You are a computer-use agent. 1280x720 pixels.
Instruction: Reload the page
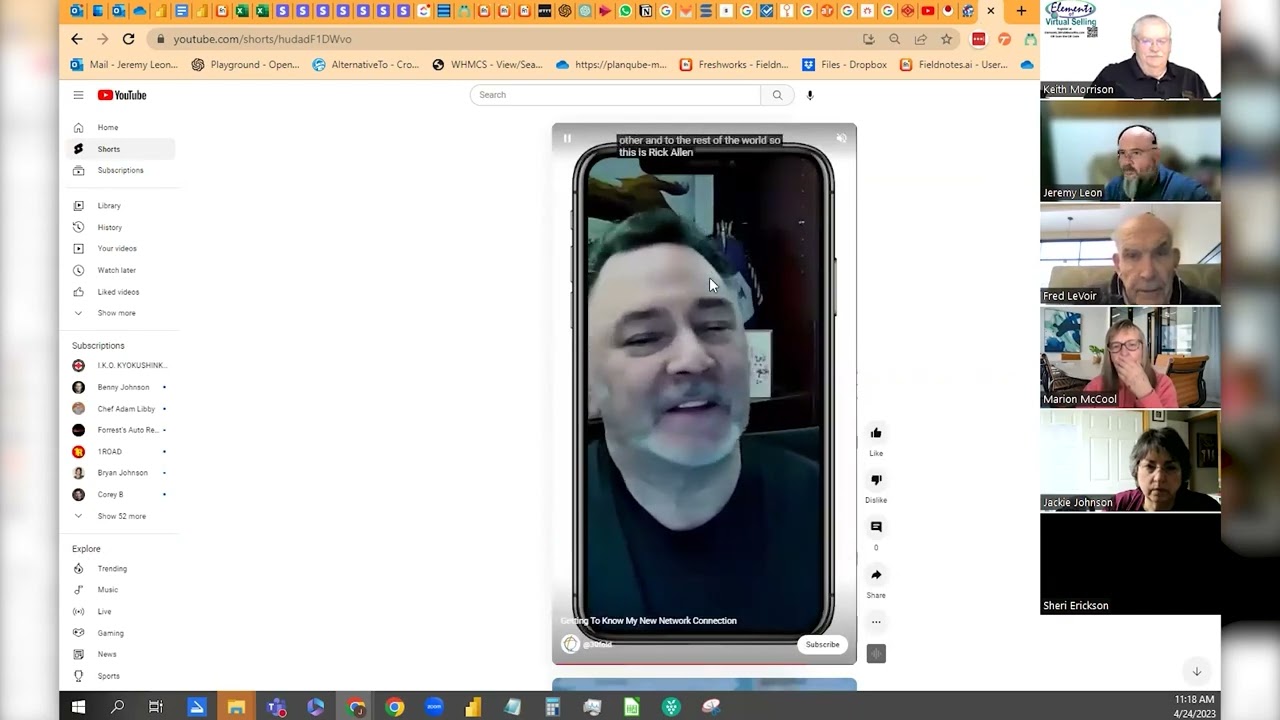pos(128,39)
